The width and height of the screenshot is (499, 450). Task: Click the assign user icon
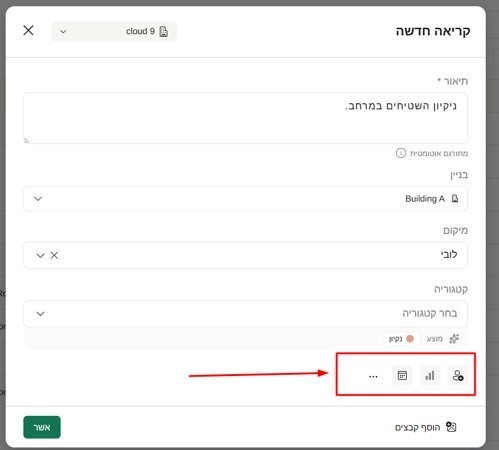pos(458,376)
